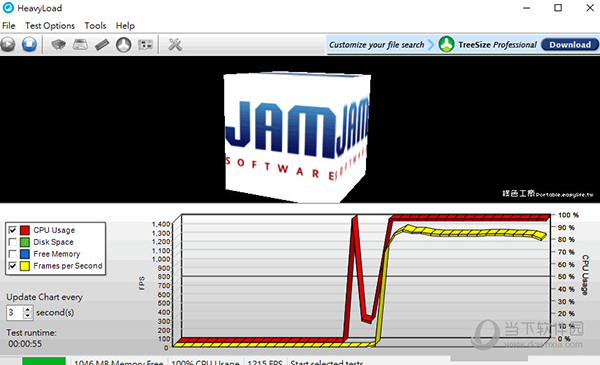Open the Tools menu
The height and width of the screenshot is (365, 600).
point(95,26)
